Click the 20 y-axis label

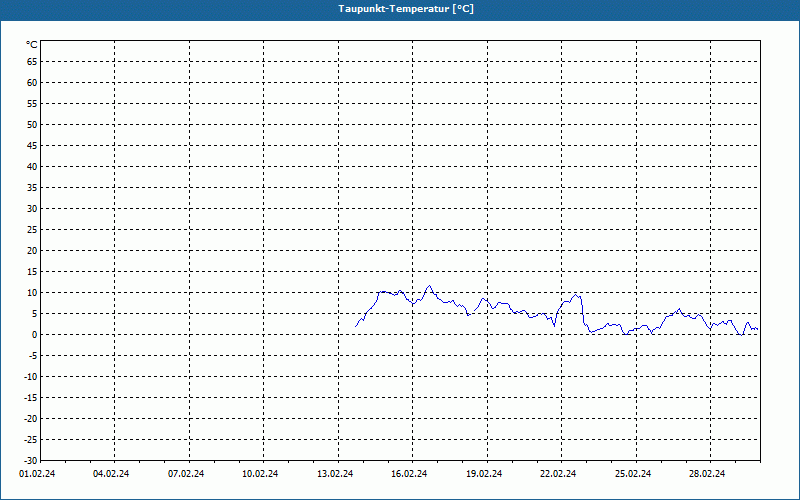click(32, 251)
